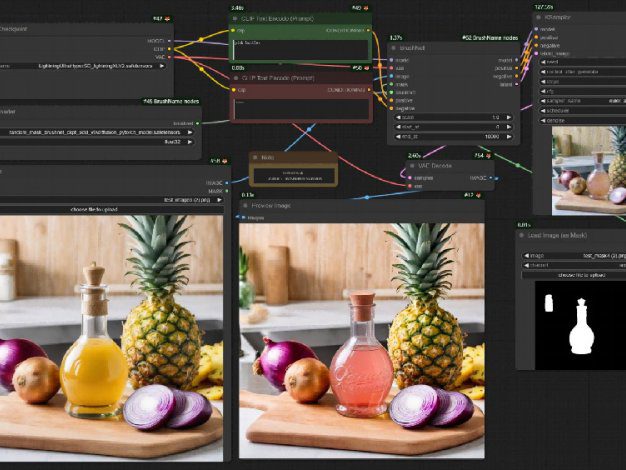This screenshot has width=626, height=470.
Task: Adjust the denoise value field in KSampler
Action: click(584, 120)
